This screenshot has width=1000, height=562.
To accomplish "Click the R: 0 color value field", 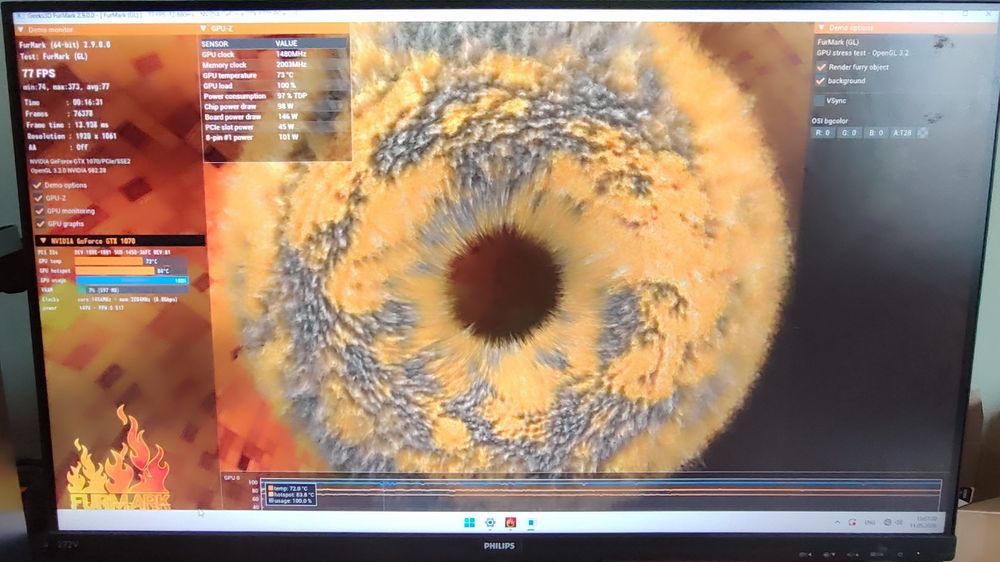I will (823, 133).
